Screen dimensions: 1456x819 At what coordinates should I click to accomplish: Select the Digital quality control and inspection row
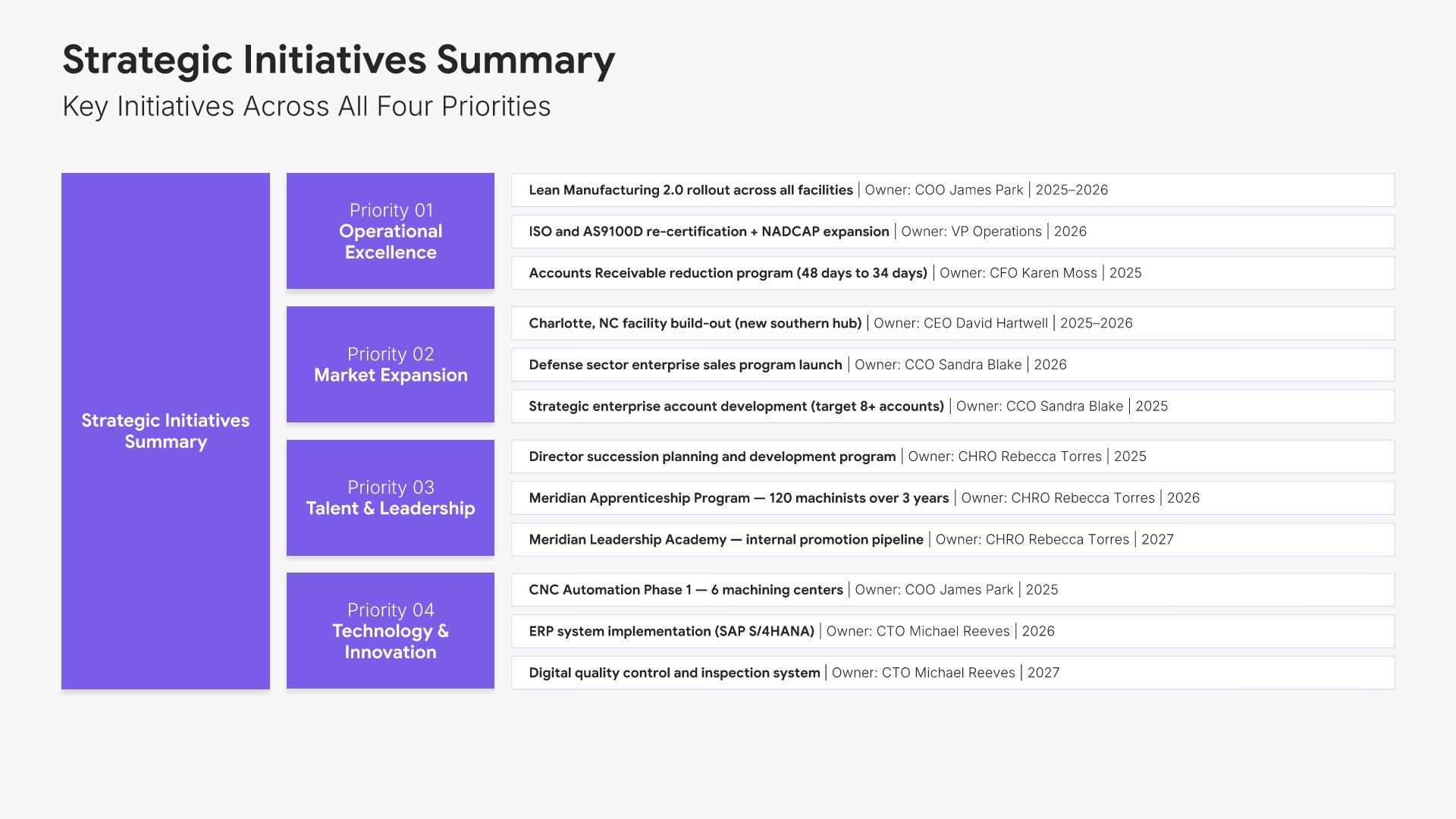pos(952,673)
